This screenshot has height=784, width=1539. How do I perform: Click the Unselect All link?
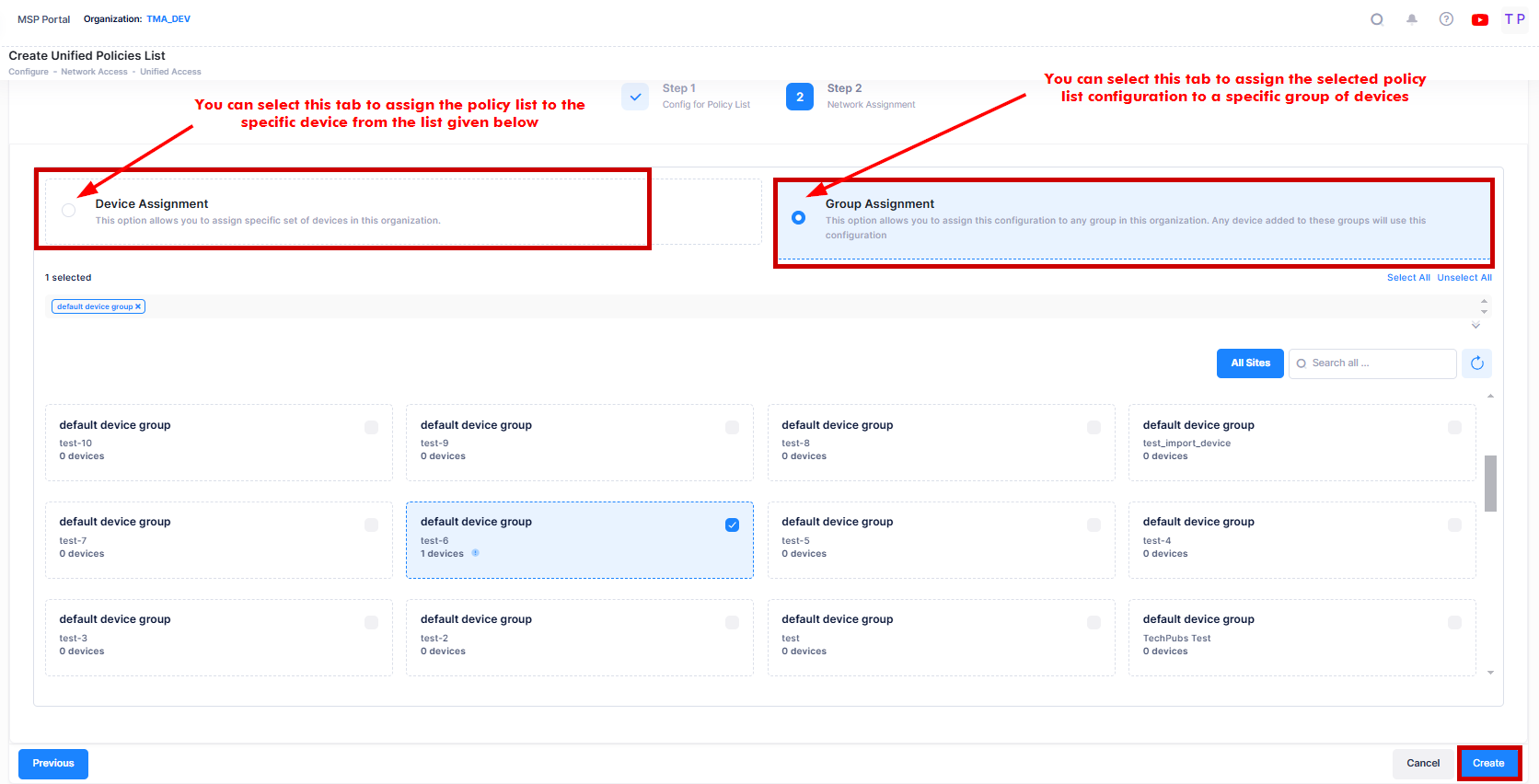pos(1464,278)
